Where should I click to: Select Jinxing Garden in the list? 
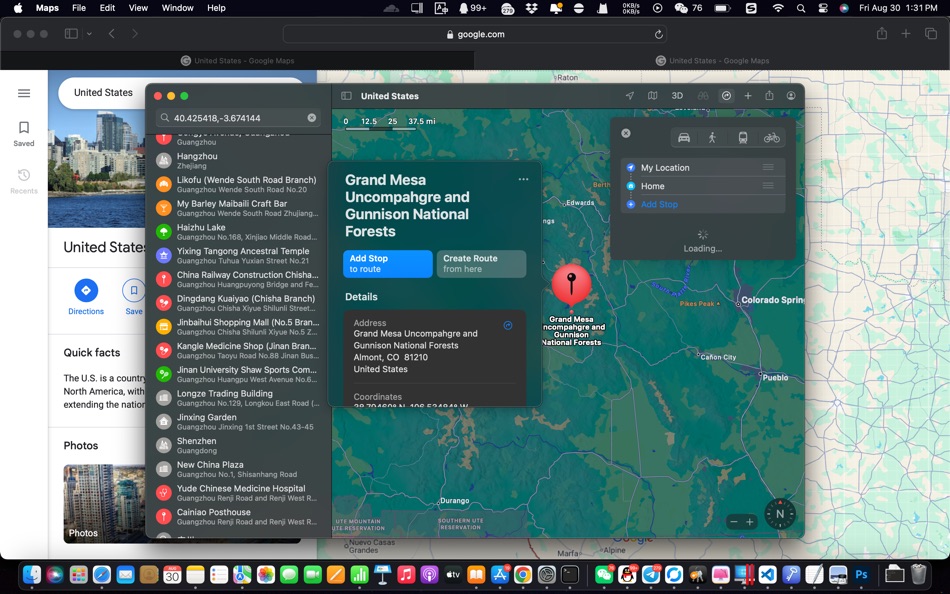(x=239, y=421)
